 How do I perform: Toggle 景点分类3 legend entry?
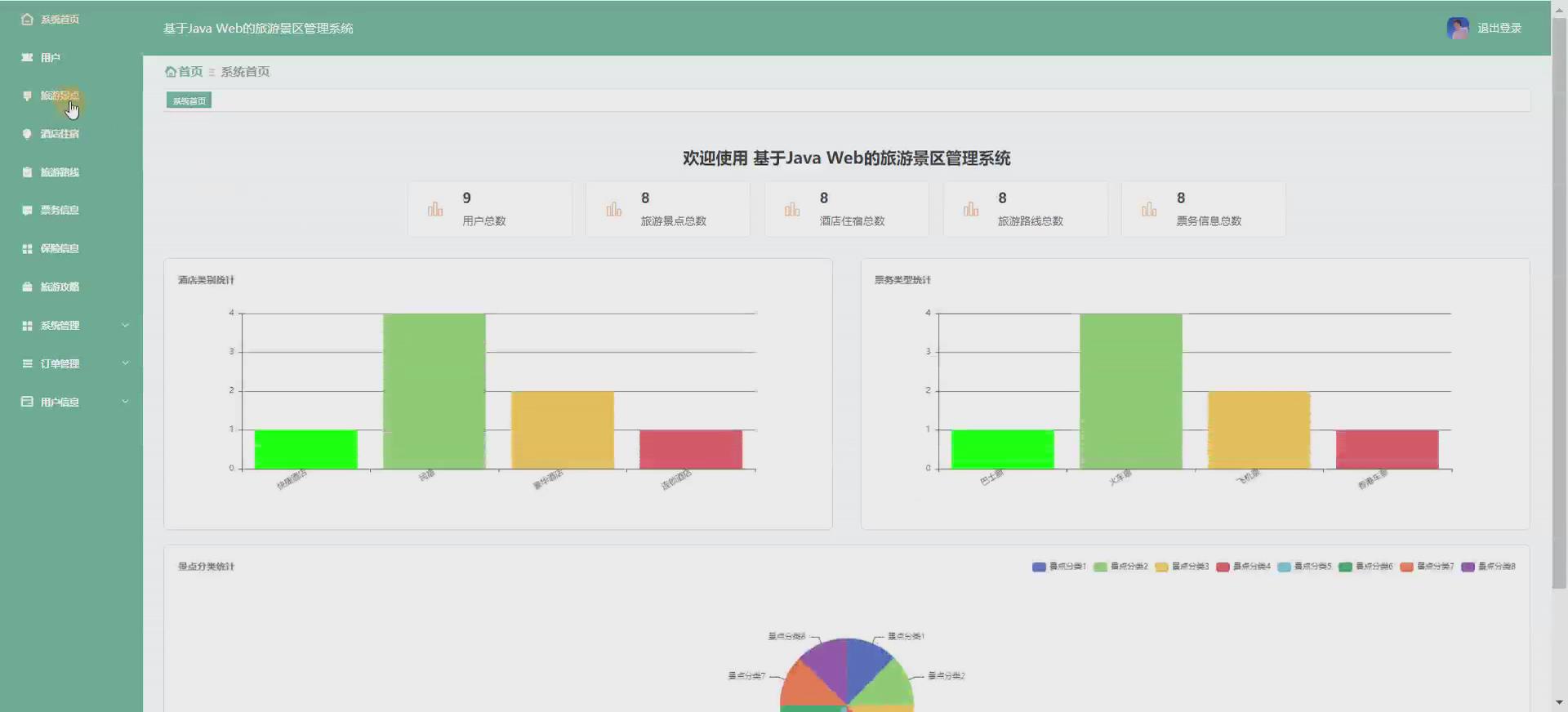coord(1182,567)
